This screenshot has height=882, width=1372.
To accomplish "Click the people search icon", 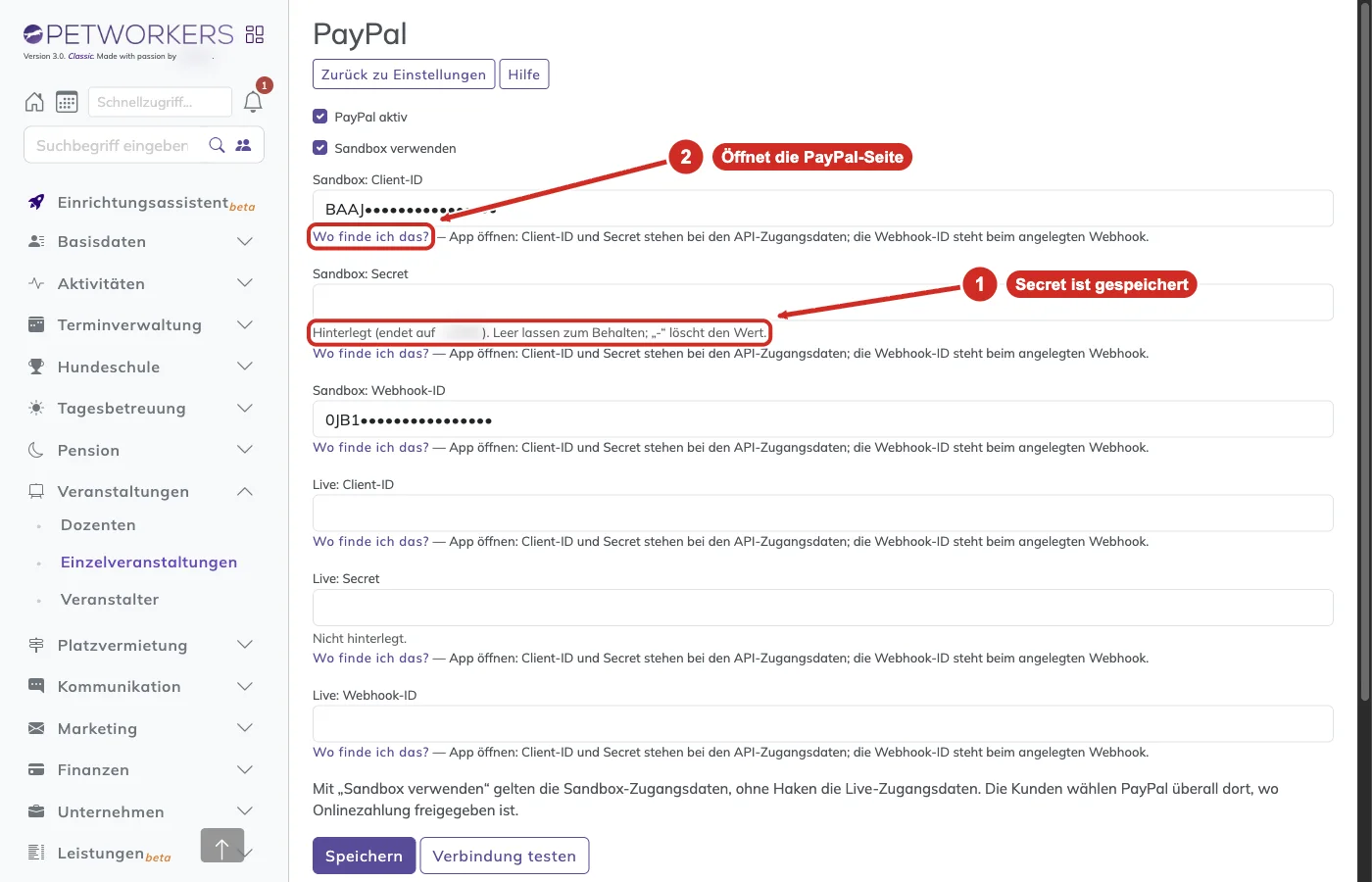I will [x=244, y=145].
